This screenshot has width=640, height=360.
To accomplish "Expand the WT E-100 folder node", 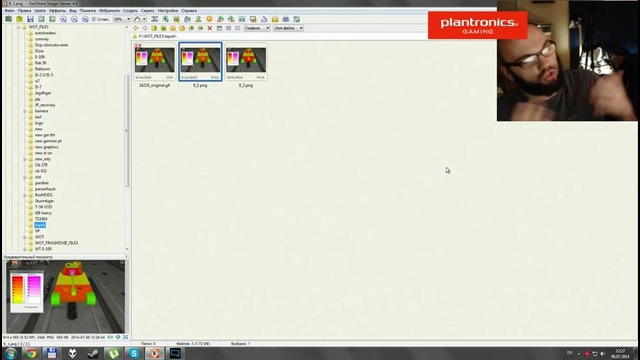I will click(x=25, y=249).
